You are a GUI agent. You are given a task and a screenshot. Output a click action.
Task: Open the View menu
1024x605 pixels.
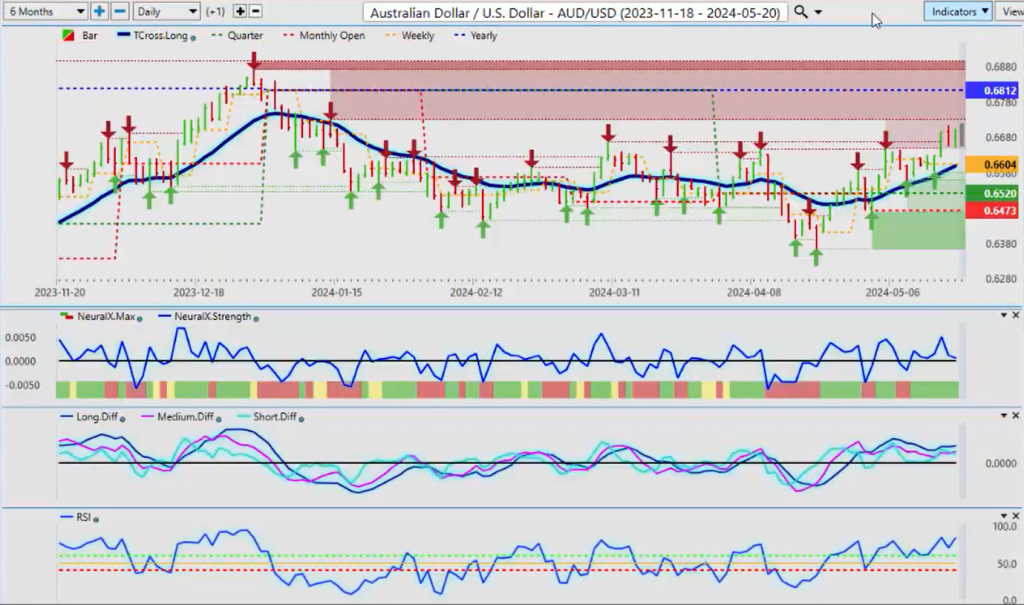1010,11
